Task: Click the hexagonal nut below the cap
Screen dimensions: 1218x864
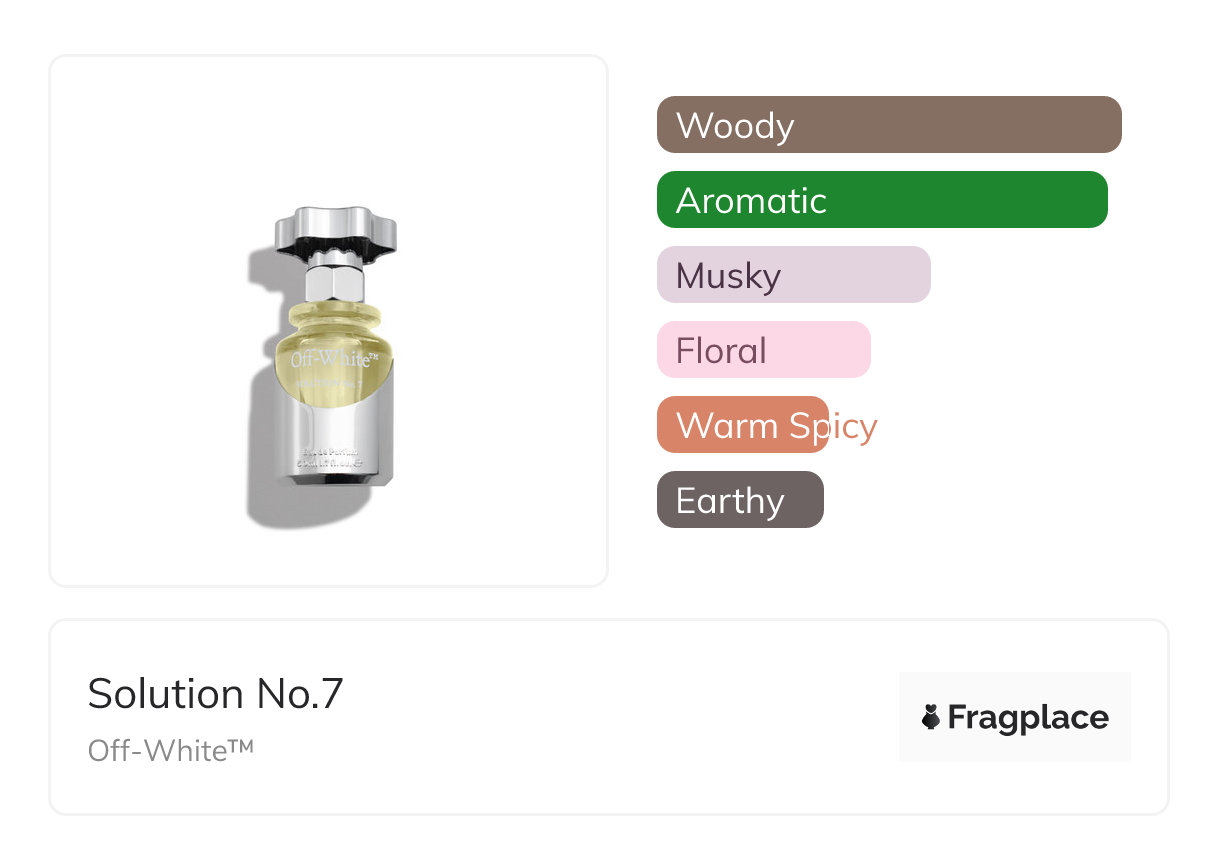Action: click(x=334, y=278)
